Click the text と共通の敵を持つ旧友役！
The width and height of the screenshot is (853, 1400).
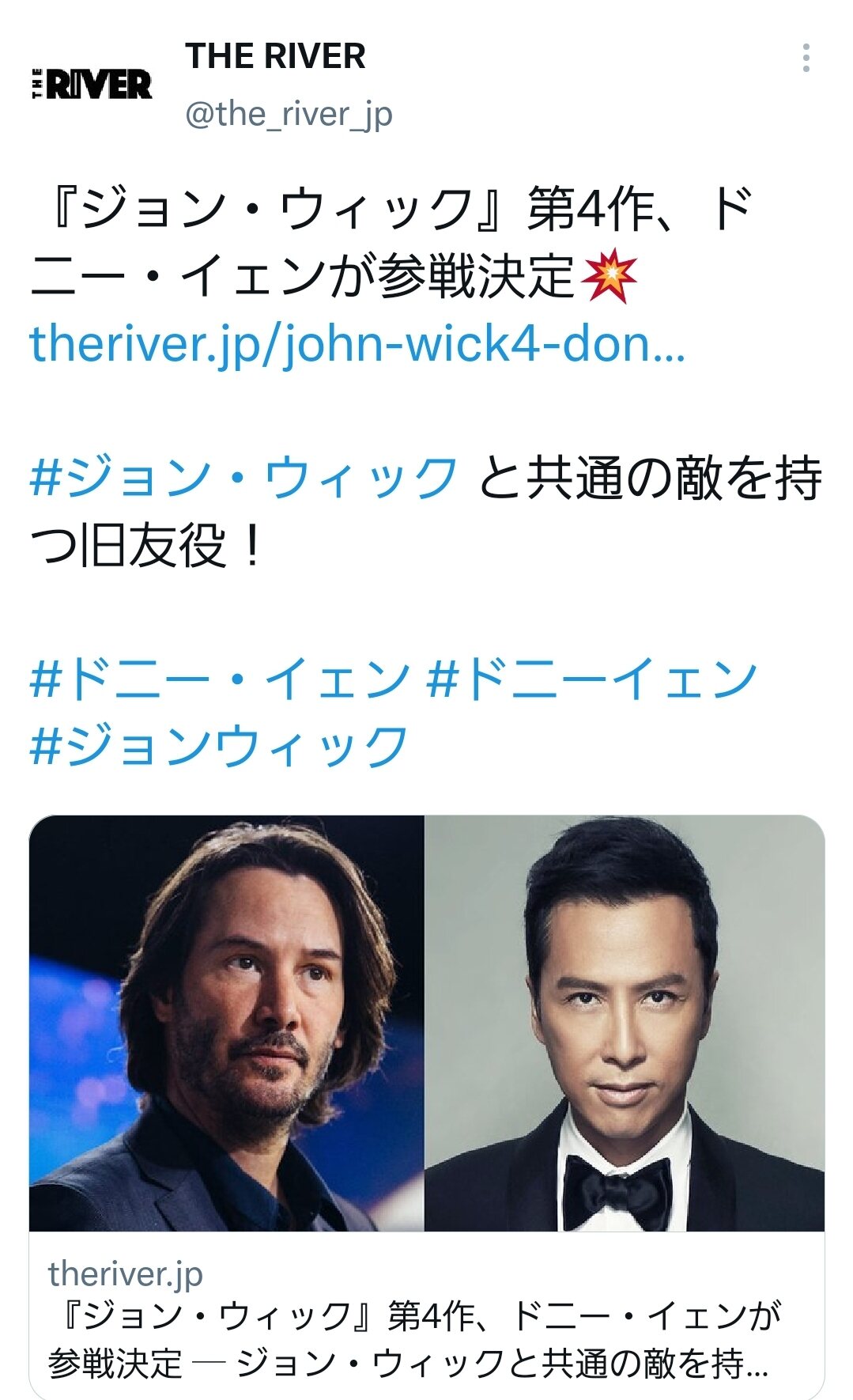click(427, 512)
